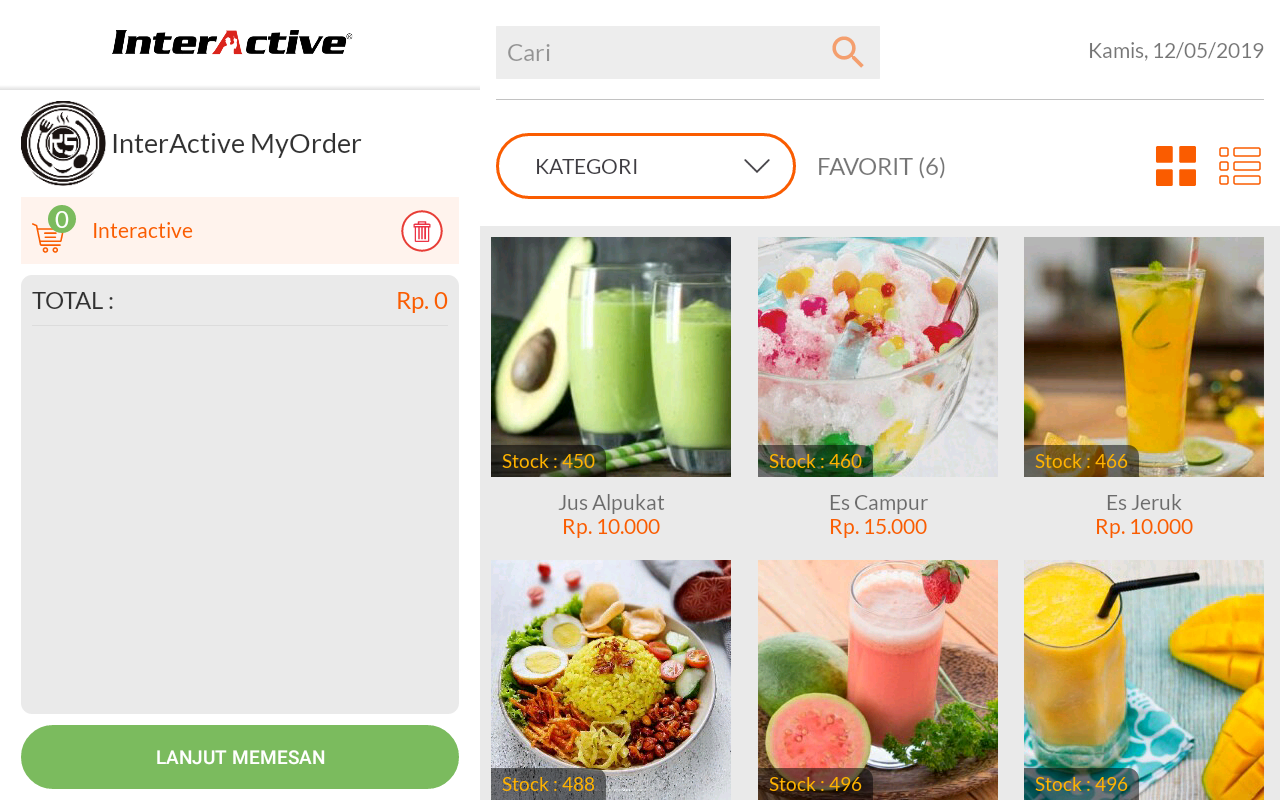The width and height of the screenshot is (1280, 800).
Task: Click the InterActive MyOrder round logo
Action: 63,143
